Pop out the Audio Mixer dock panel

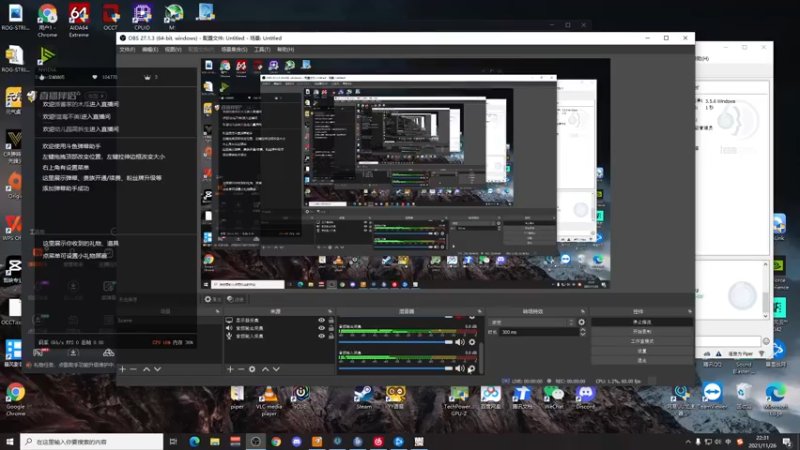click(480, 311)
